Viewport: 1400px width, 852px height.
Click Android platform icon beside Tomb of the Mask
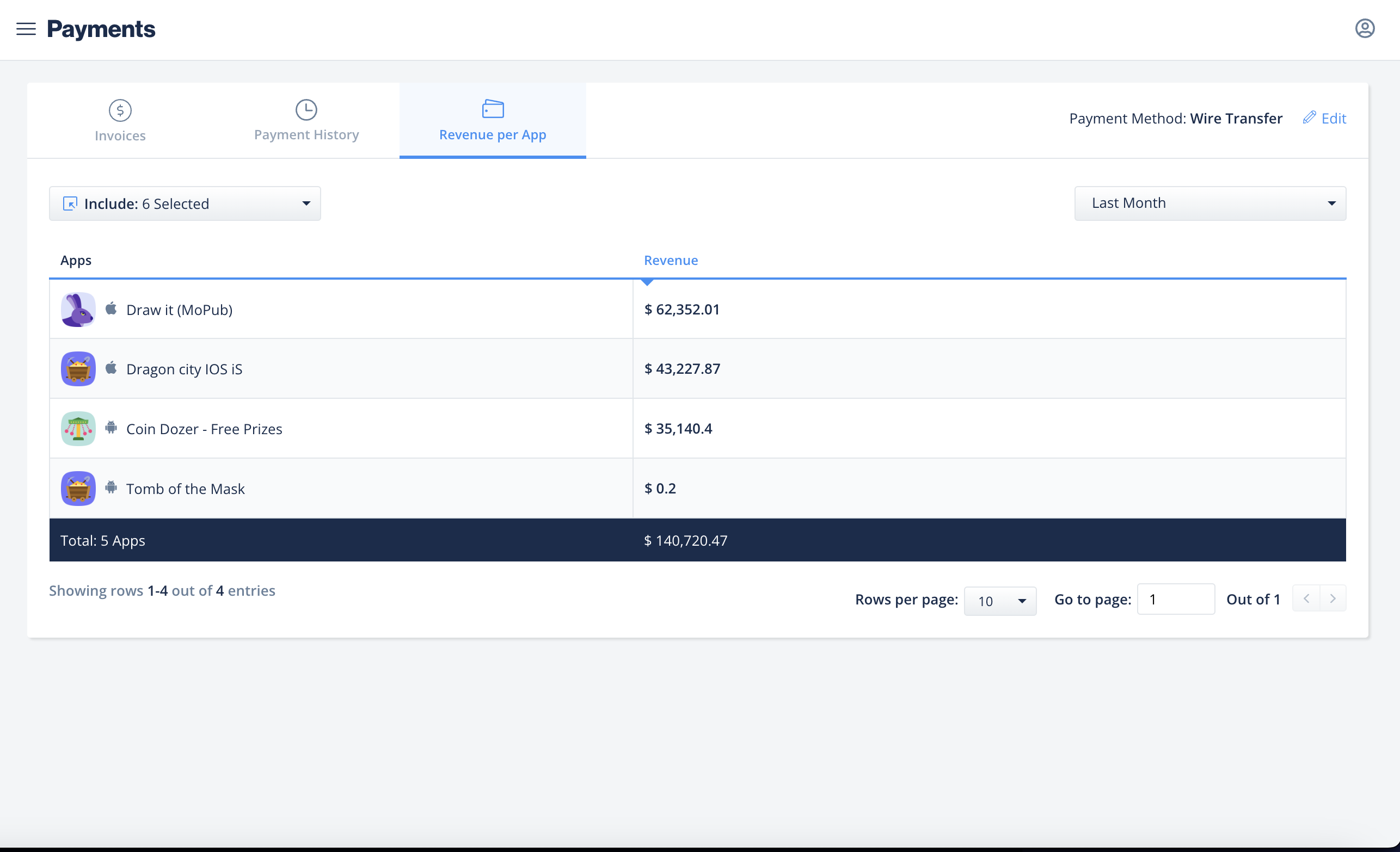(112, 487)
